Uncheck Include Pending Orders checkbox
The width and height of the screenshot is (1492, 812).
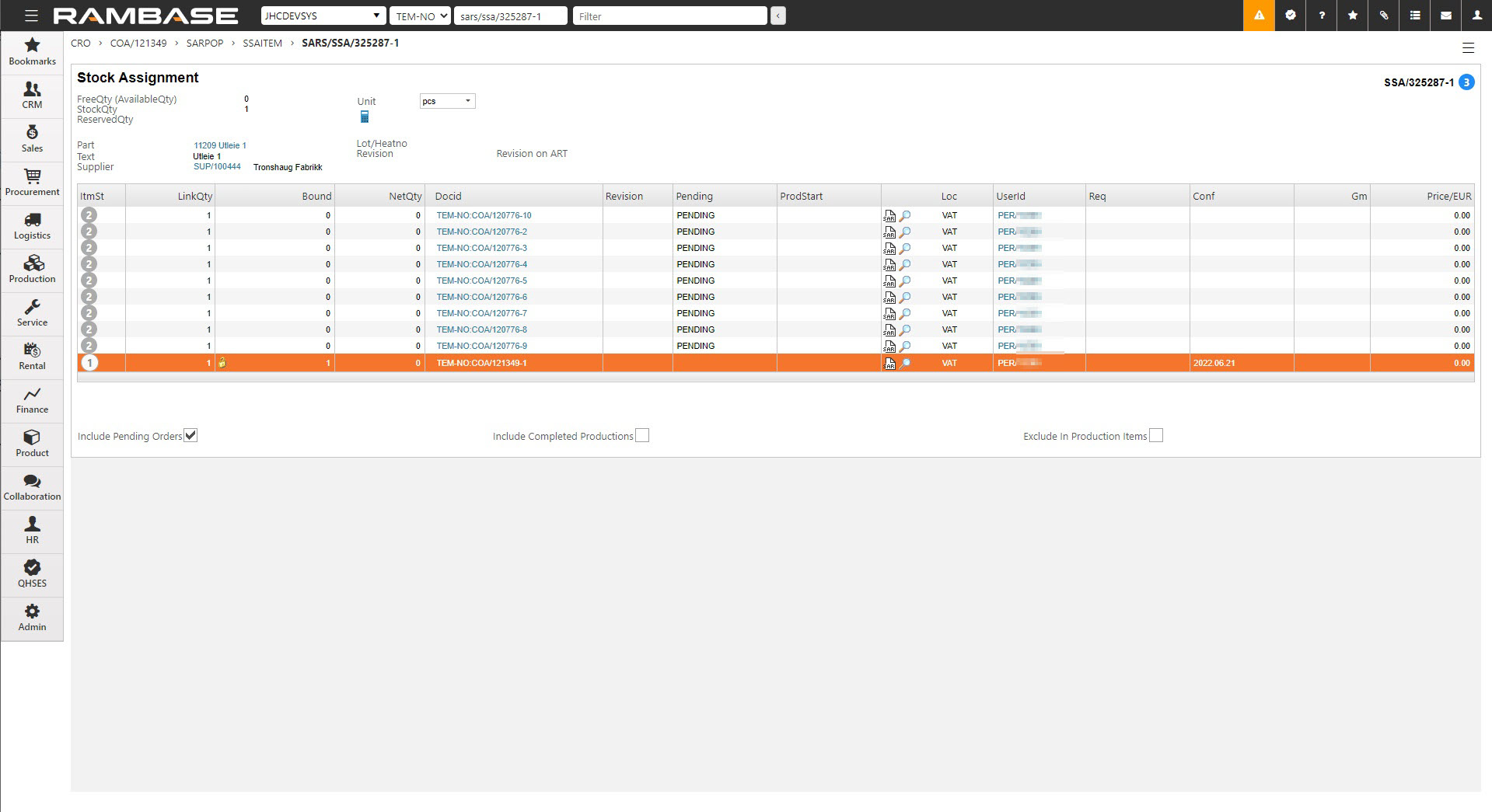(x=190, y=436)
